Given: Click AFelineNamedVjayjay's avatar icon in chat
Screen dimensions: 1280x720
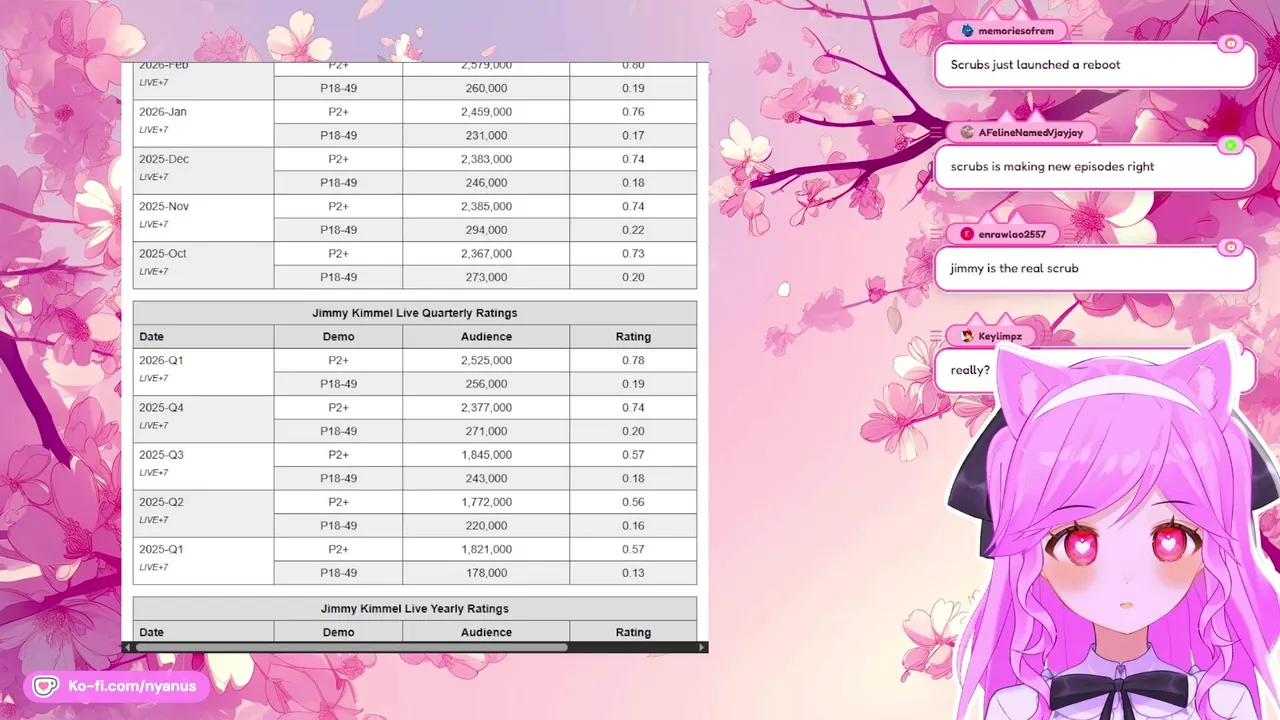Looking at the screenshot, I should tap(967, 132).
